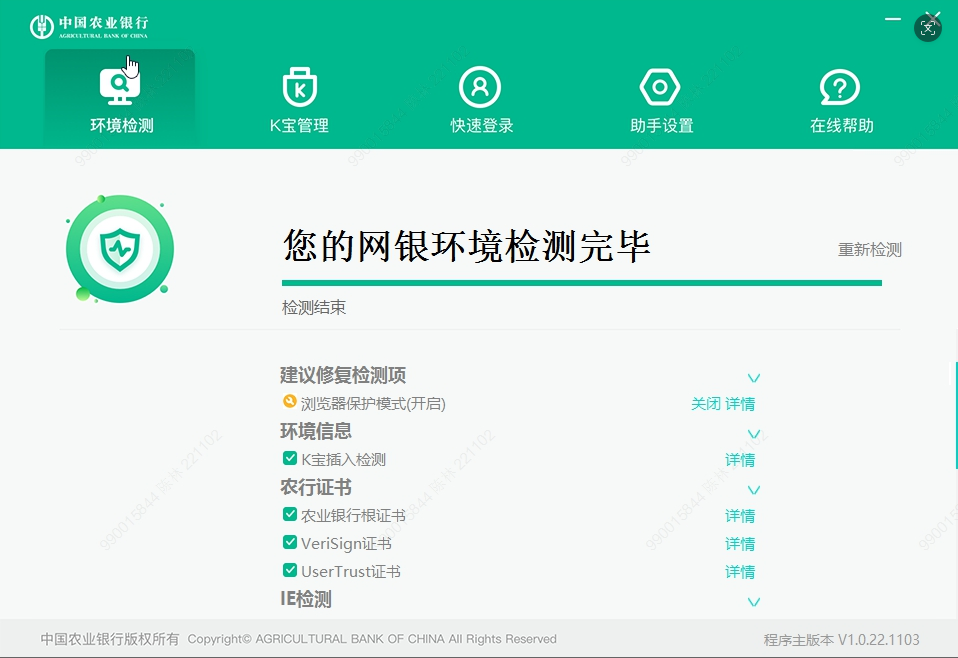The height and width of the screenshot is (658, 958).
Task: View 详情 for K宝插入检测
Action: point(740,460)
